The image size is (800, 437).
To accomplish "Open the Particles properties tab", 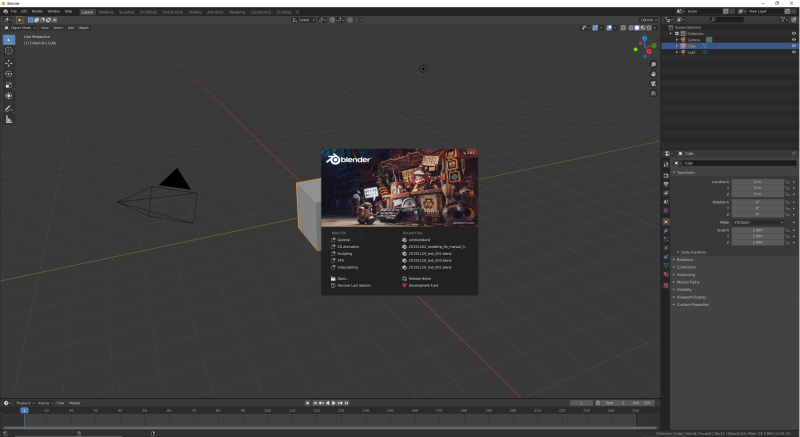I will (666, 239).
